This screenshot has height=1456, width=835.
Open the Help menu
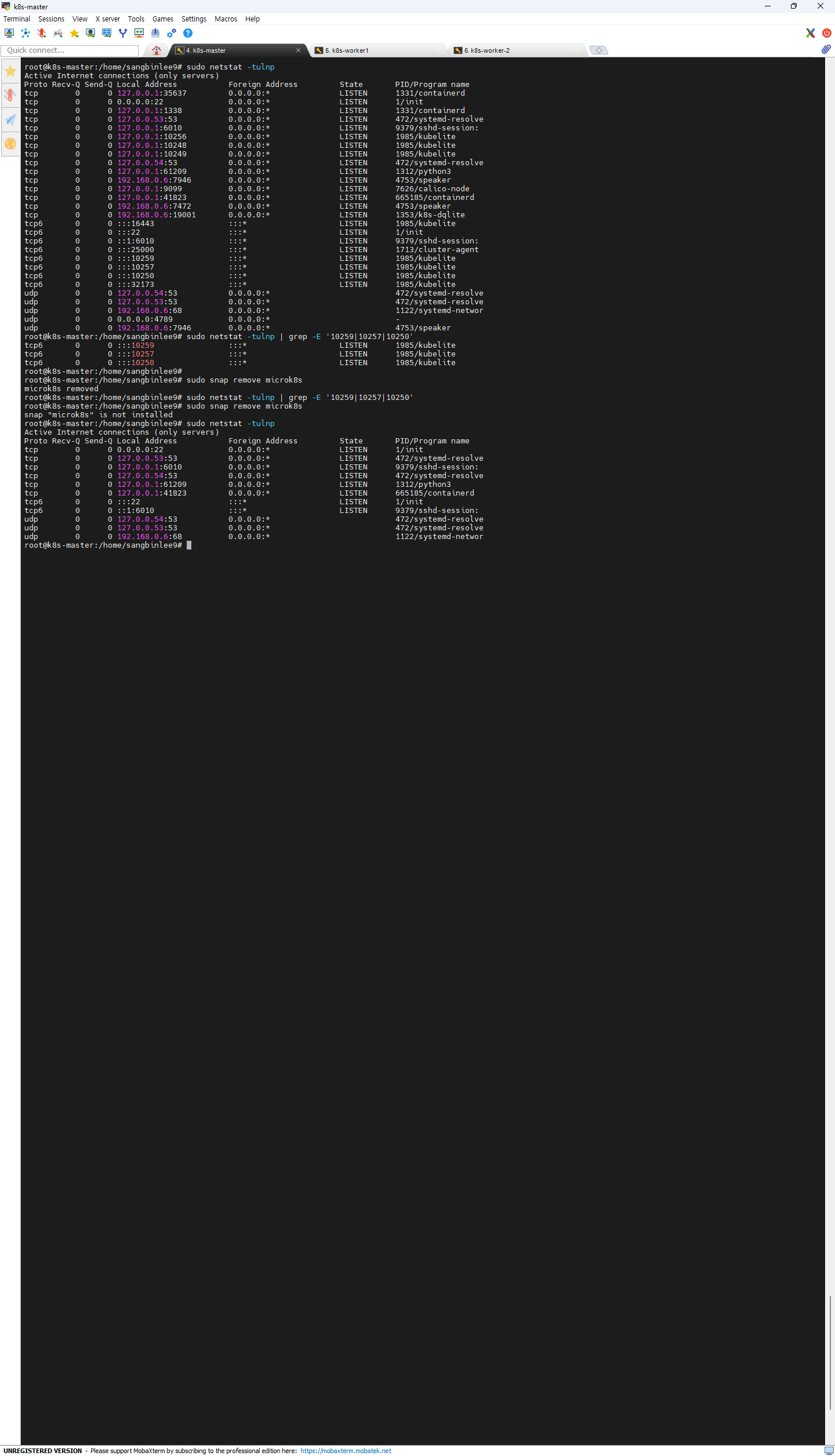[x=252, y=19]
